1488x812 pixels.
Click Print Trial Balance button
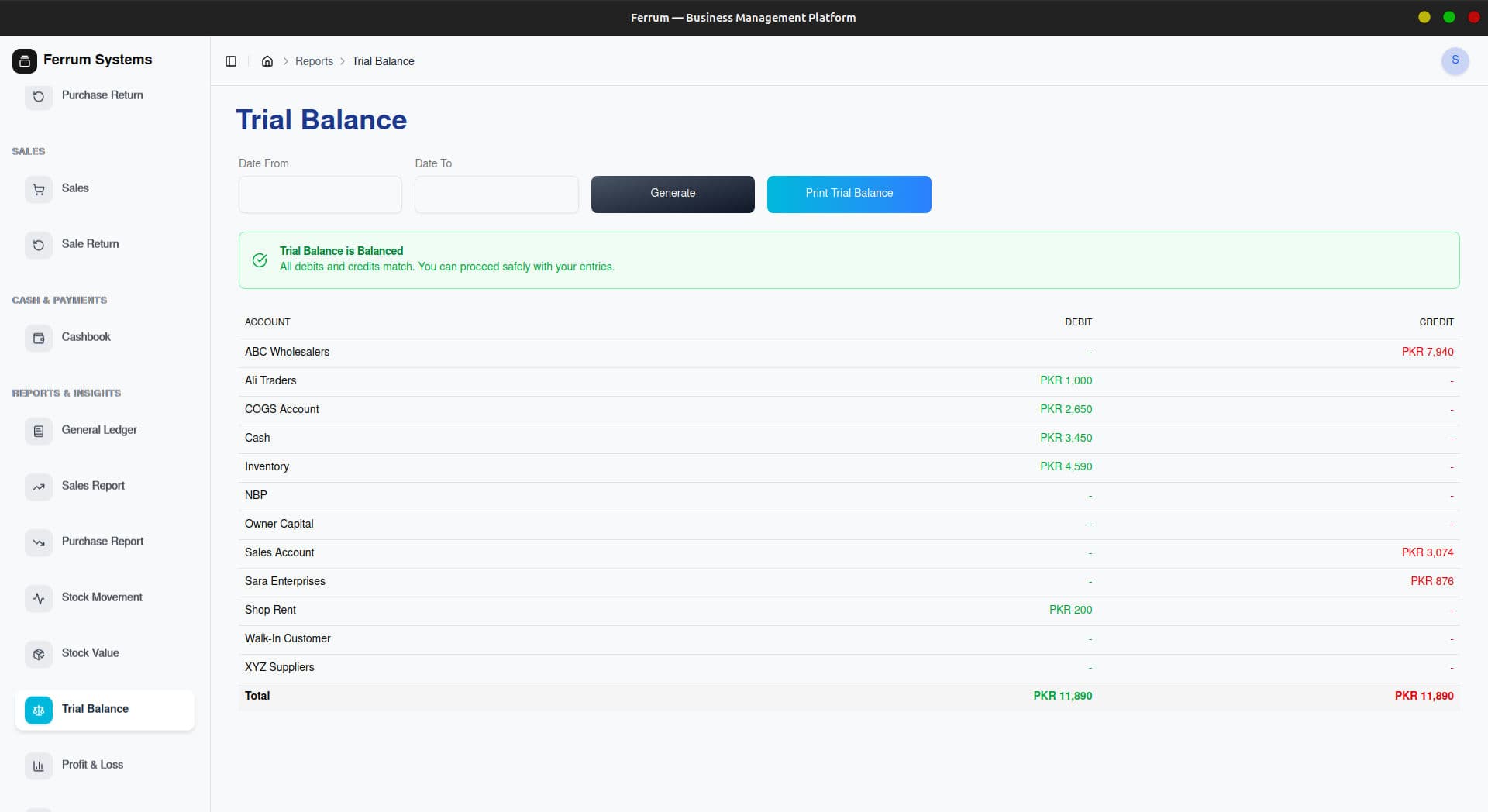point(849,194)
